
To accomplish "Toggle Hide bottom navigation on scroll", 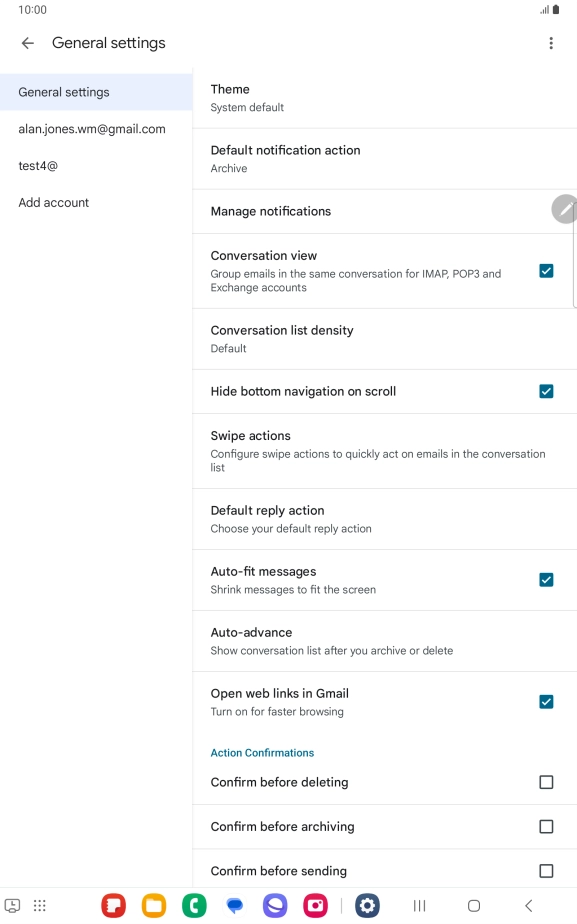I will click(546, 391).
